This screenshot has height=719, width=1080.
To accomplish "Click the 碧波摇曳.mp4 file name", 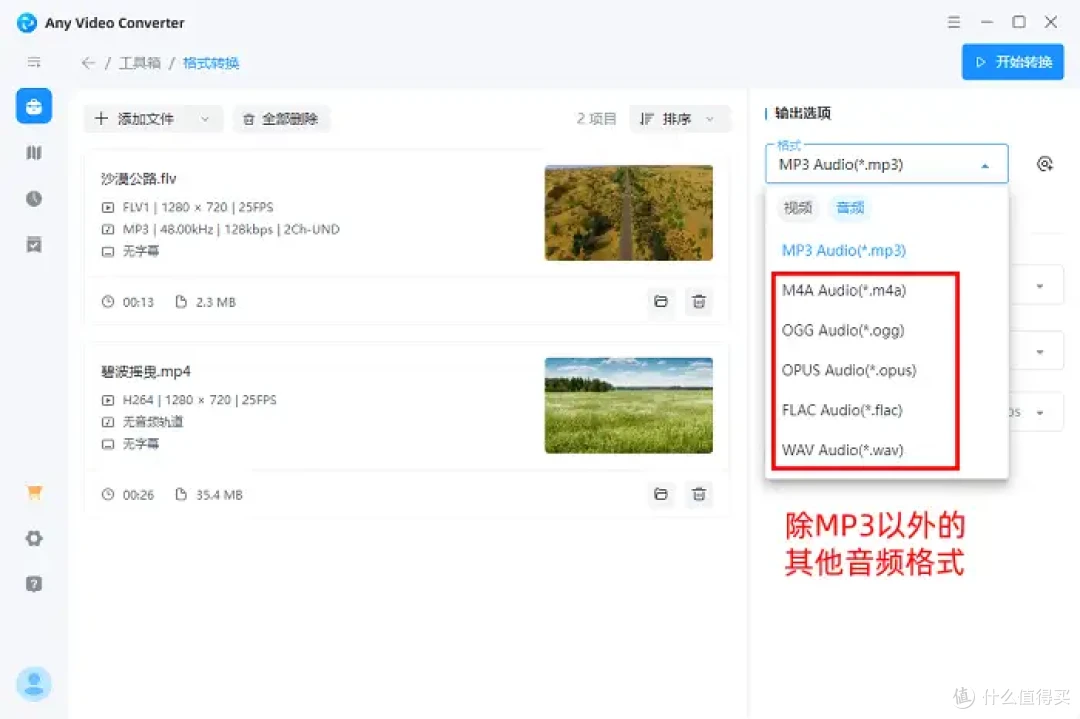I will pyautogui.click(x=145, y=371).
